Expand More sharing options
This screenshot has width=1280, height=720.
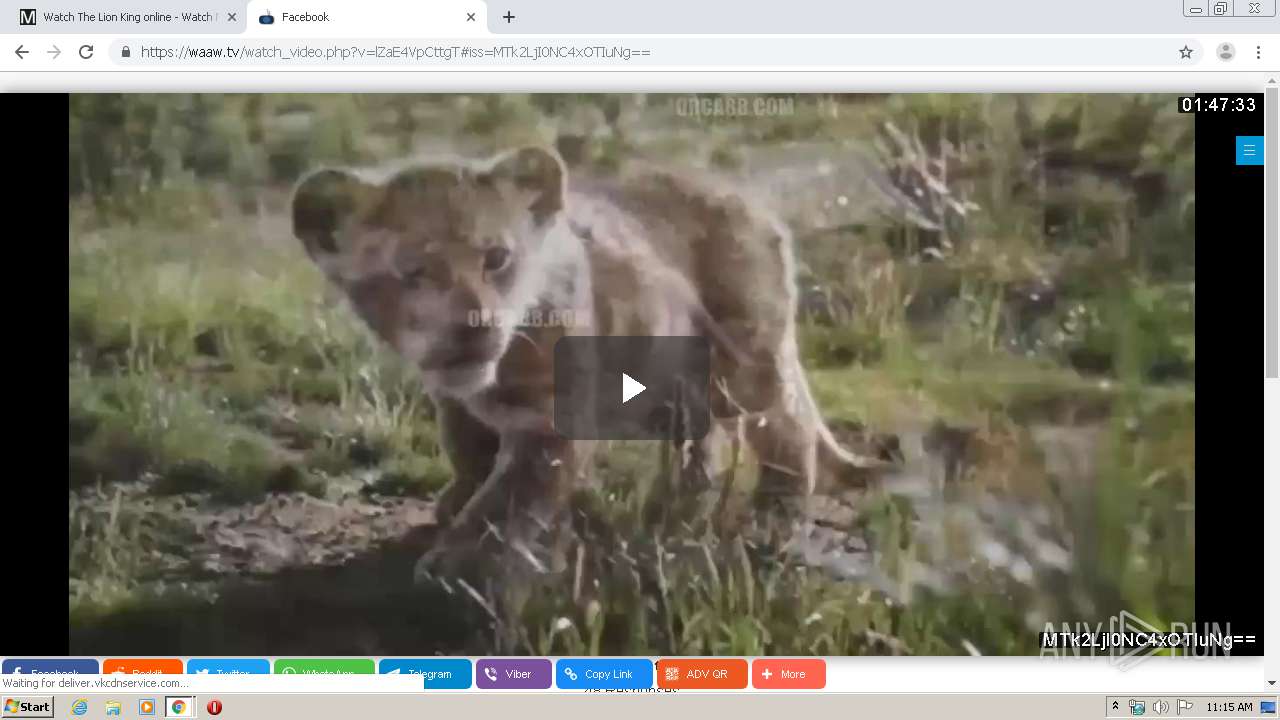coord(789,674)
